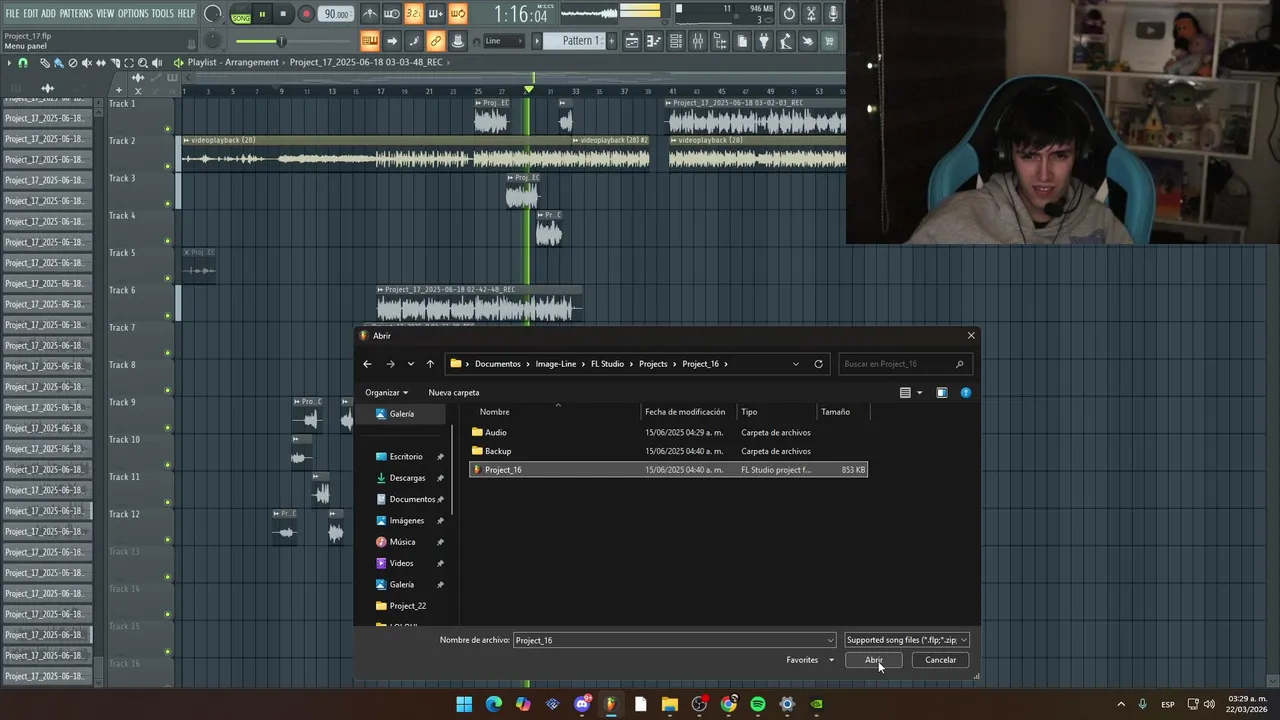1280x720 pixels.
Task: Toggle overdub recording mode icon
Action: [x=435, y=14]
